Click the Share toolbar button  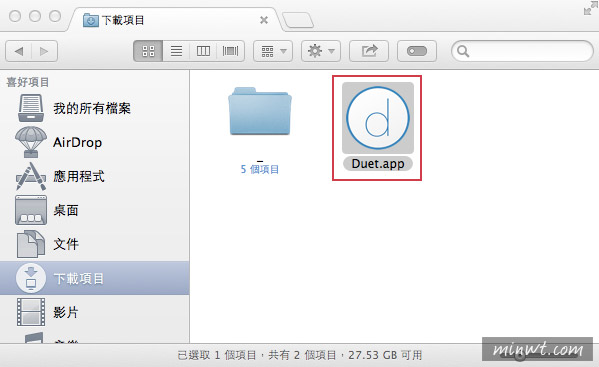pyautogui.click(x=369, y=51)
